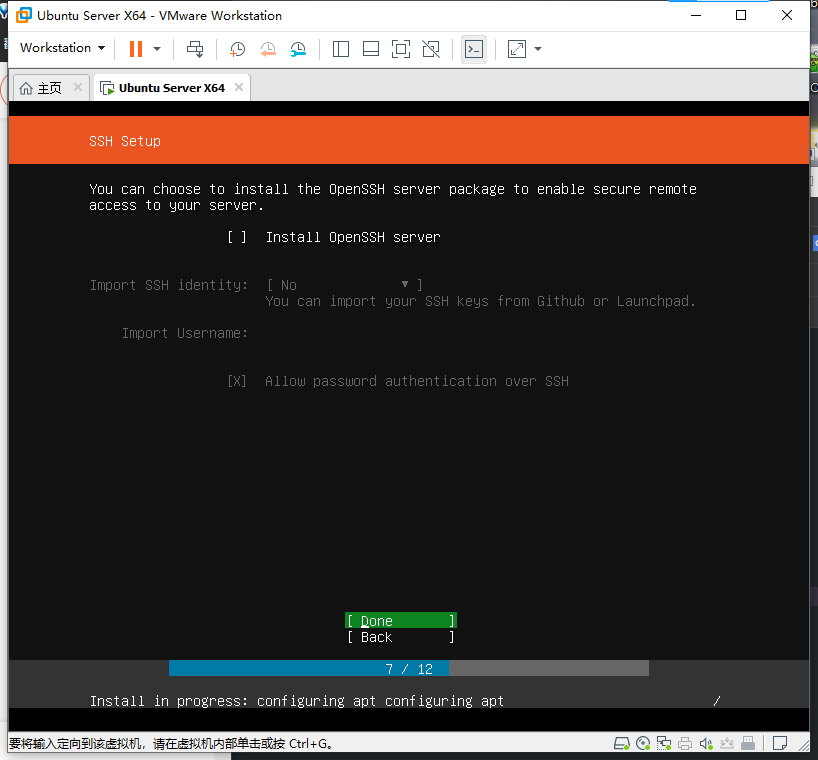Screen dimensions: 818x760
Task: Click the VMware Workstation title bar icon
Action: coord(23,16)
